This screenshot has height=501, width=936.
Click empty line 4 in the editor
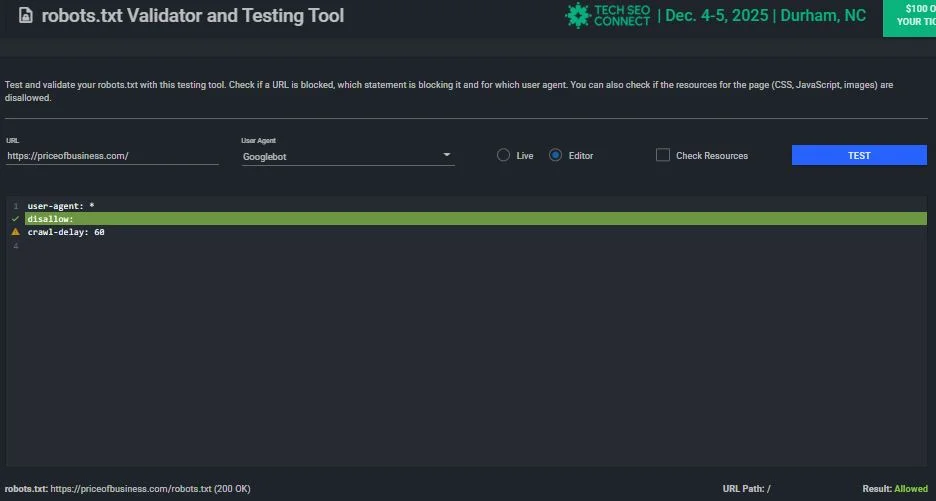coord(476,245)
